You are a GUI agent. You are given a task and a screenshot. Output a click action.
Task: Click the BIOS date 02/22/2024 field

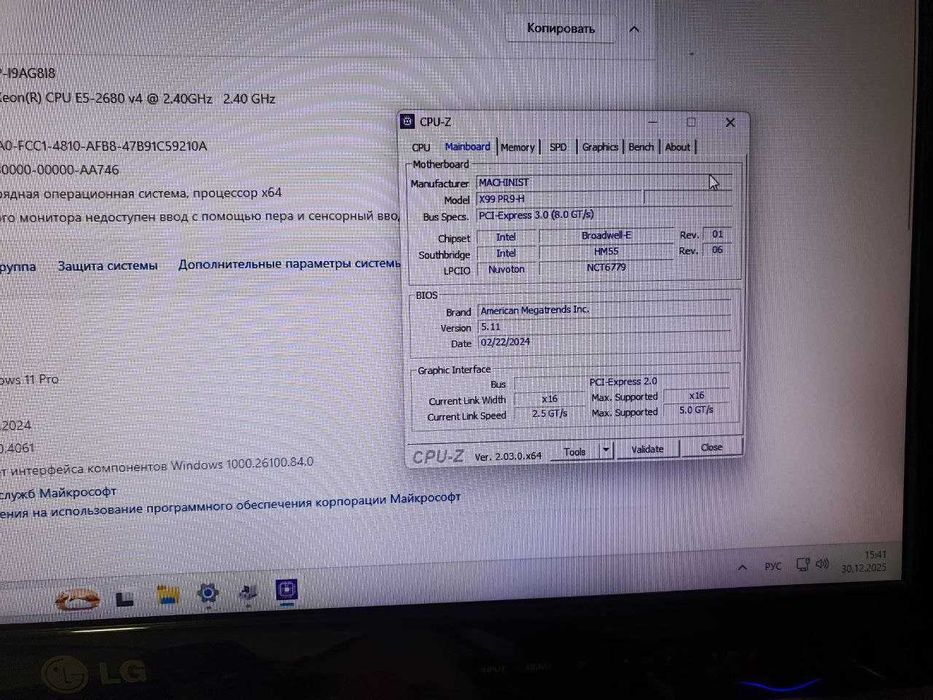tap(605, 342)
